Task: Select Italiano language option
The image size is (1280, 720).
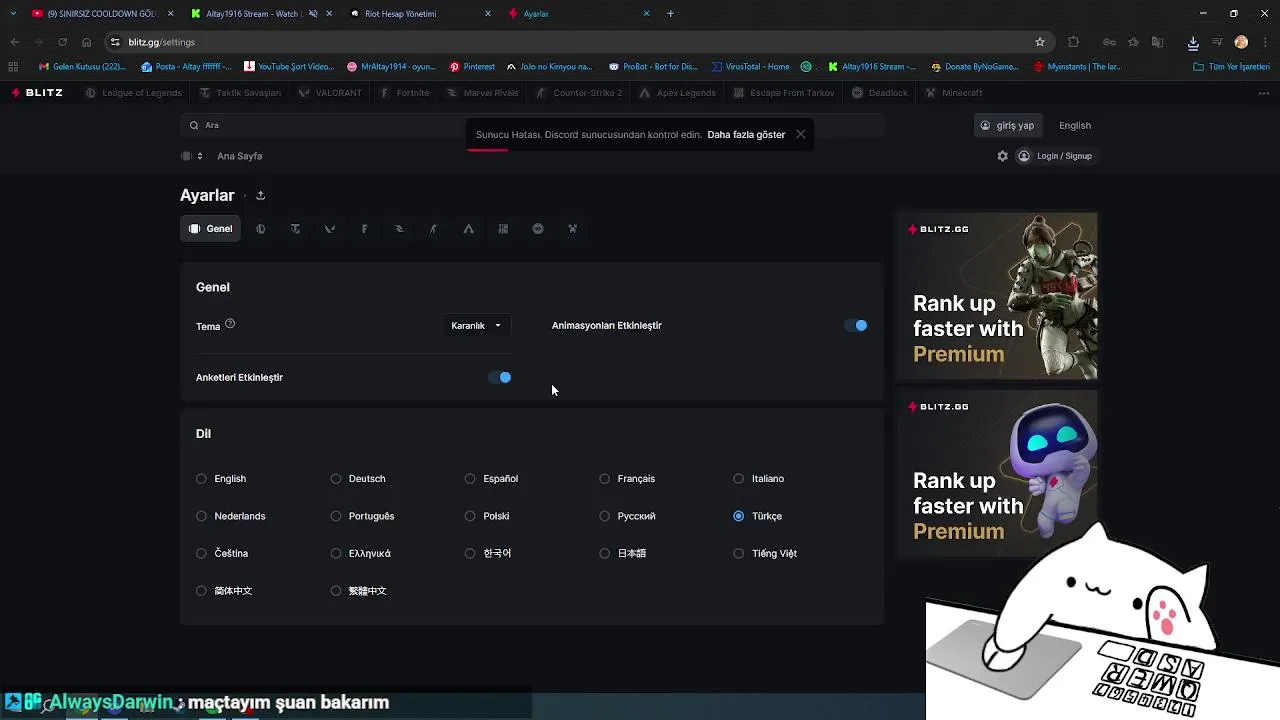Action: click(x=760, y=479)
